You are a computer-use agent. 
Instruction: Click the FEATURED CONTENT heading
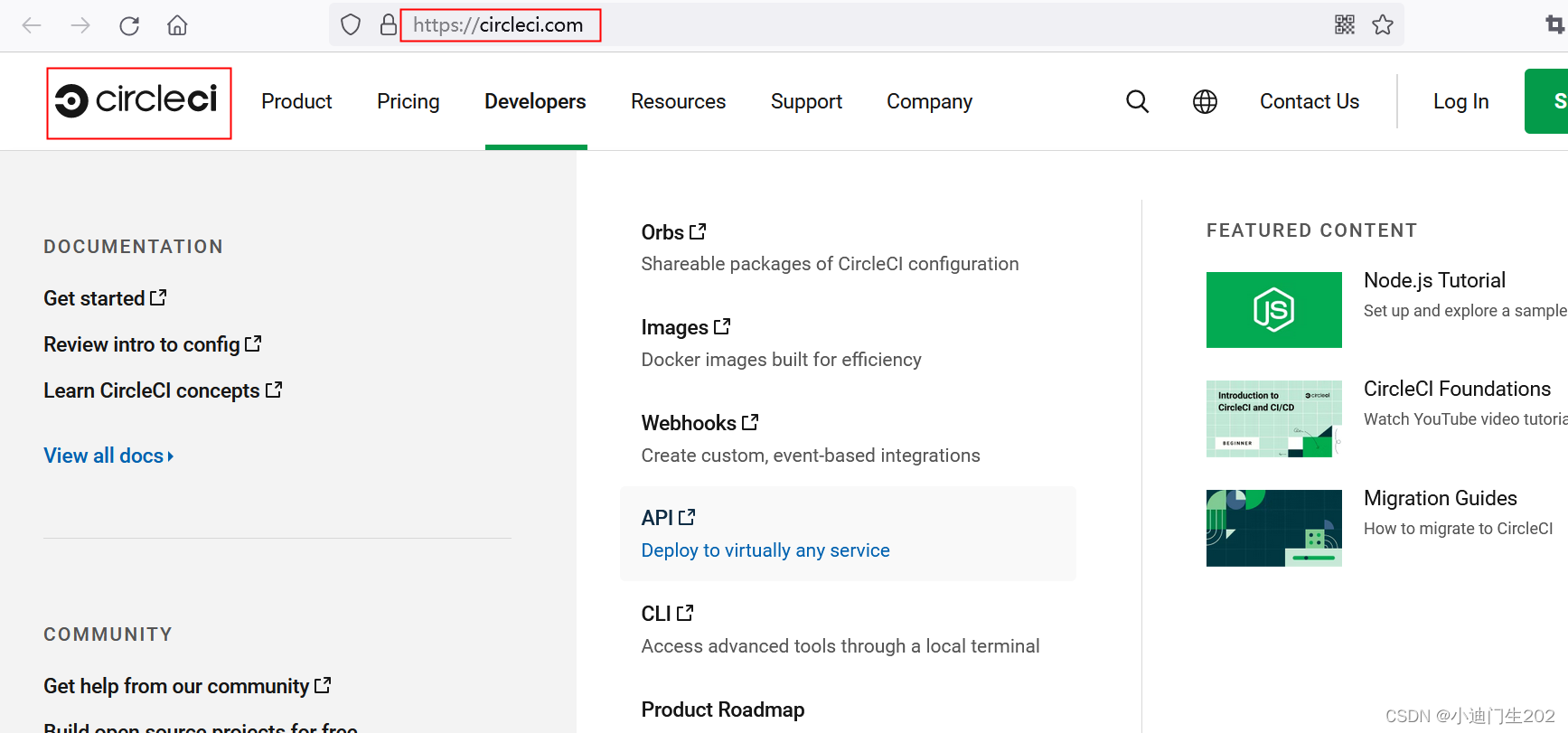(1311, 230)
